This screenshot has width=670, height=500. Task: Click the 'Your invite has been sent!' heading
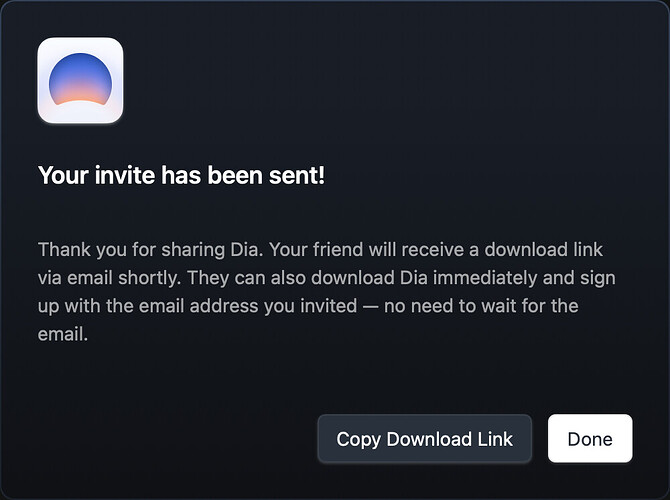pos(181,175)
